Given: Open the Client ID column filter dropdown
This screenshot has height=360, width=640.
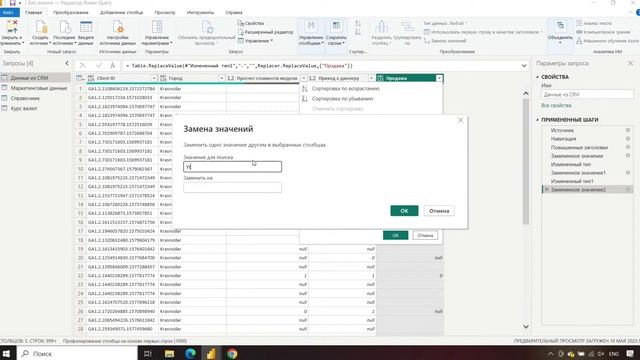Looking at the screenshot, I should coord(154,78).
